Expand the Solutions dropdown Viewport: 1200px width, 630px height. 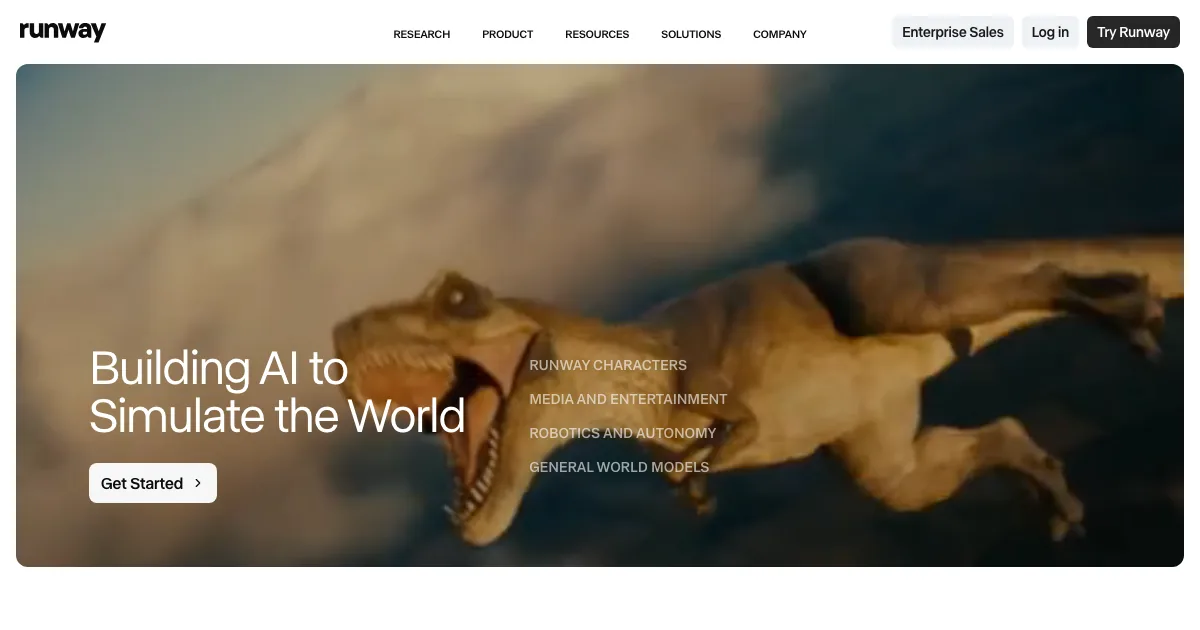[x=690, y=34]
